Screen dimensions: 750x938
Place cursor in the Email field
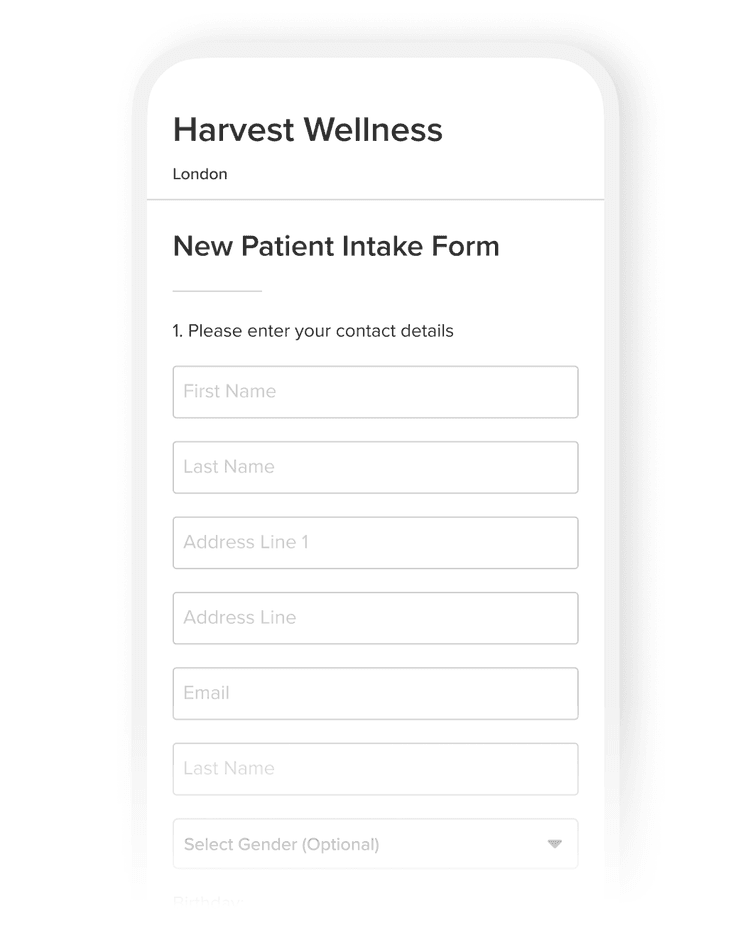[375, 693]
